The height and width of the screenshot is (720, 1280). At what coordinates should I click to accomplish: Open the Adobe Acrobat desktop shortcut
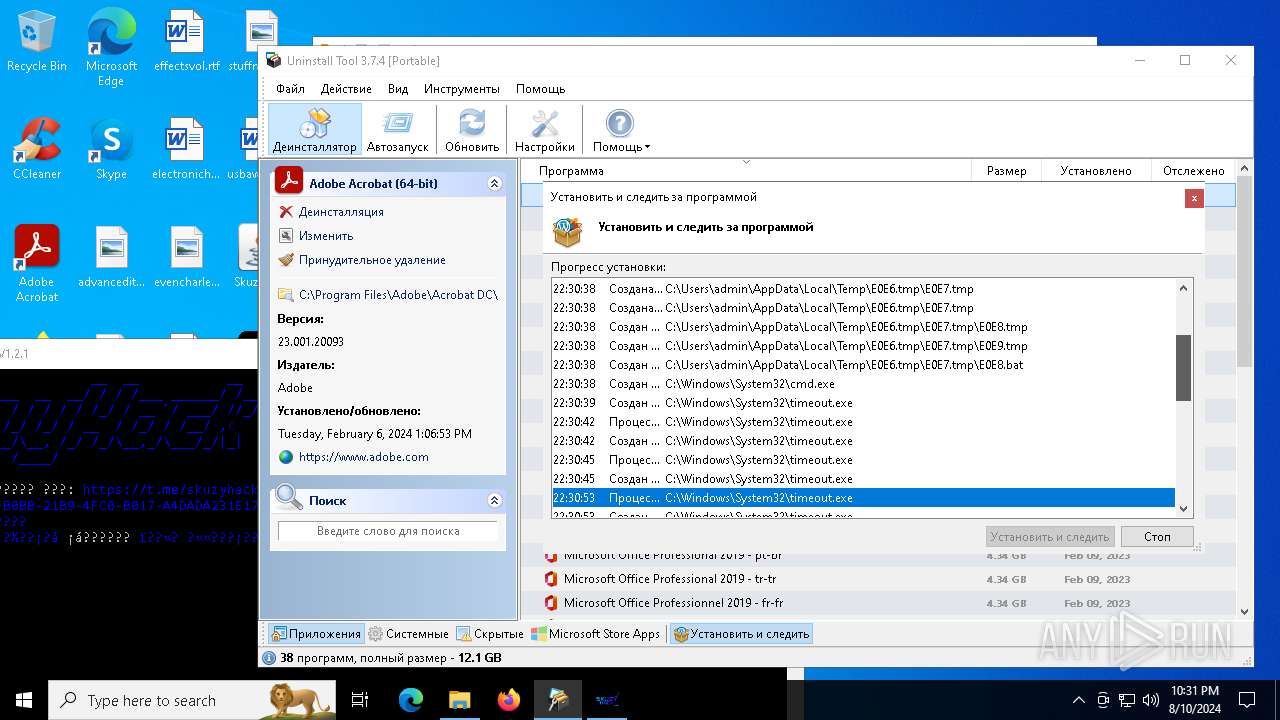[x=37, y=264]
